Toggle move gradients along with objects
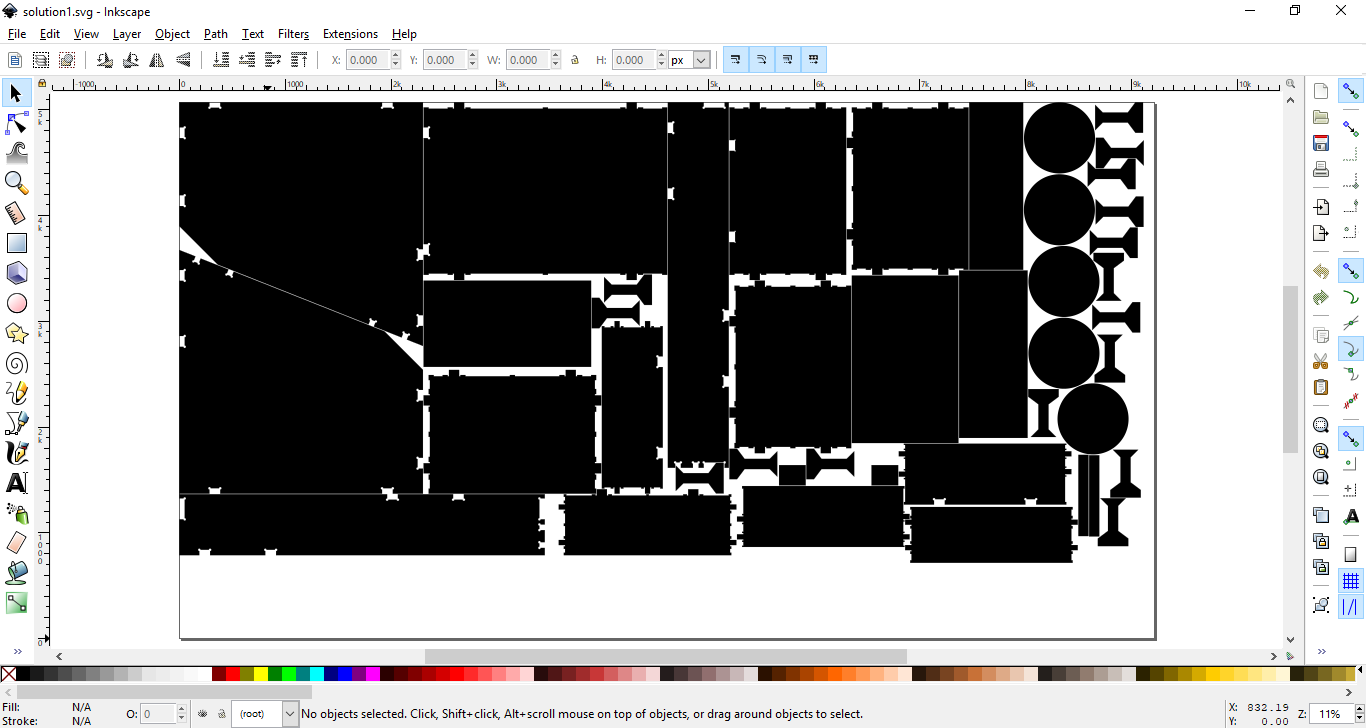Viewport: 1366px width, 728px height. click(788, 60)
